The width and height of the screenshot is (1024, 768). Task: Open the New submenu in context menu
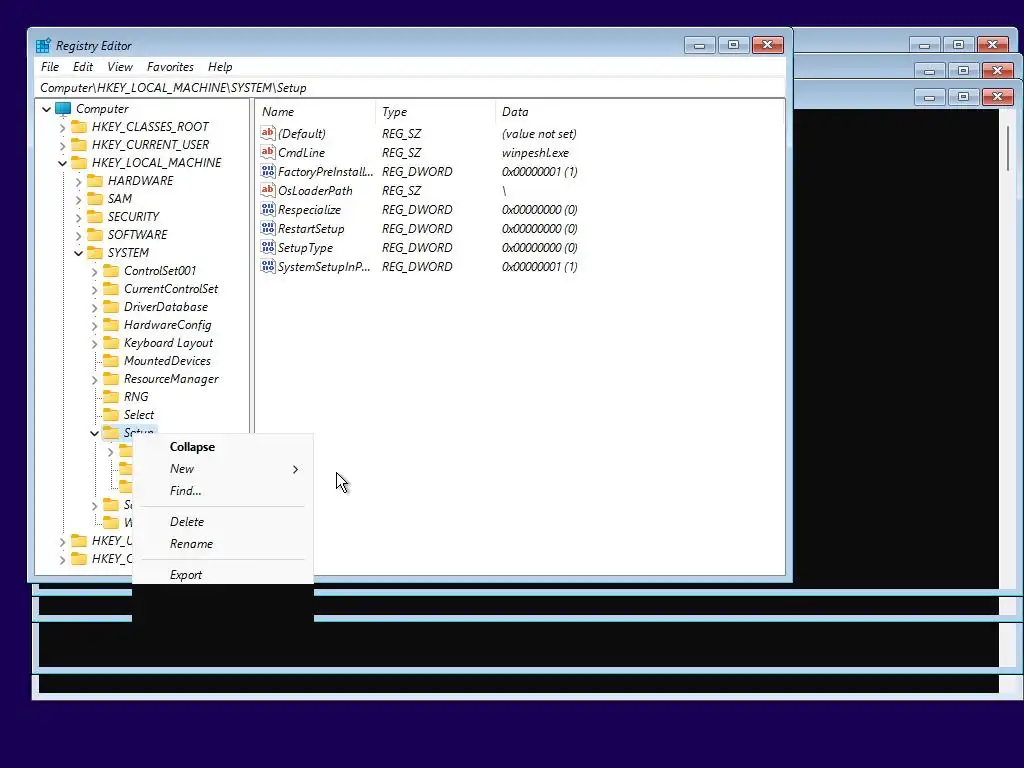pos(223,469)
